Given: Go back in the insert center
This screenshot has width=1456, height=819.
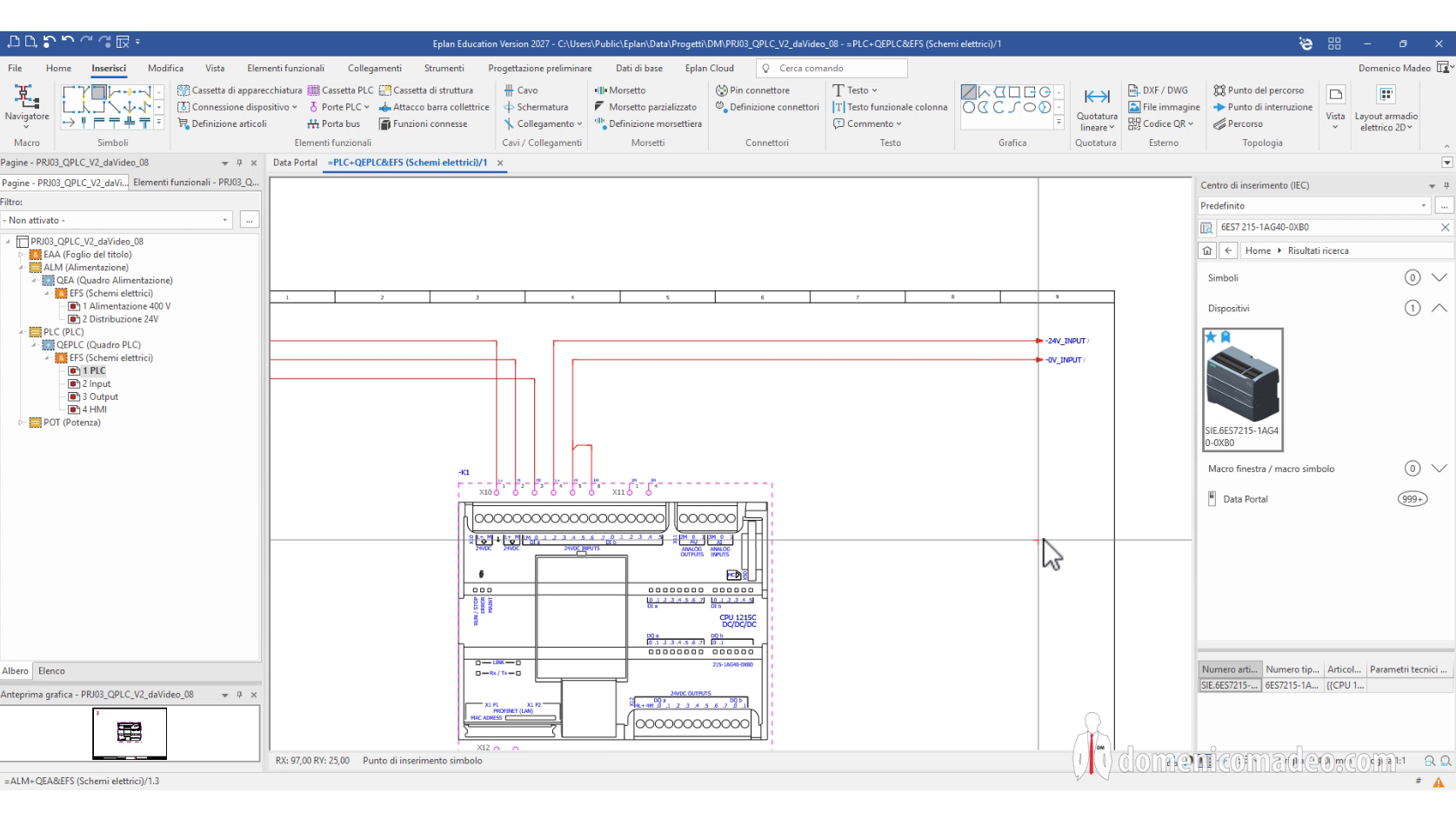Looking at the screenshot, I should 1228,250.
